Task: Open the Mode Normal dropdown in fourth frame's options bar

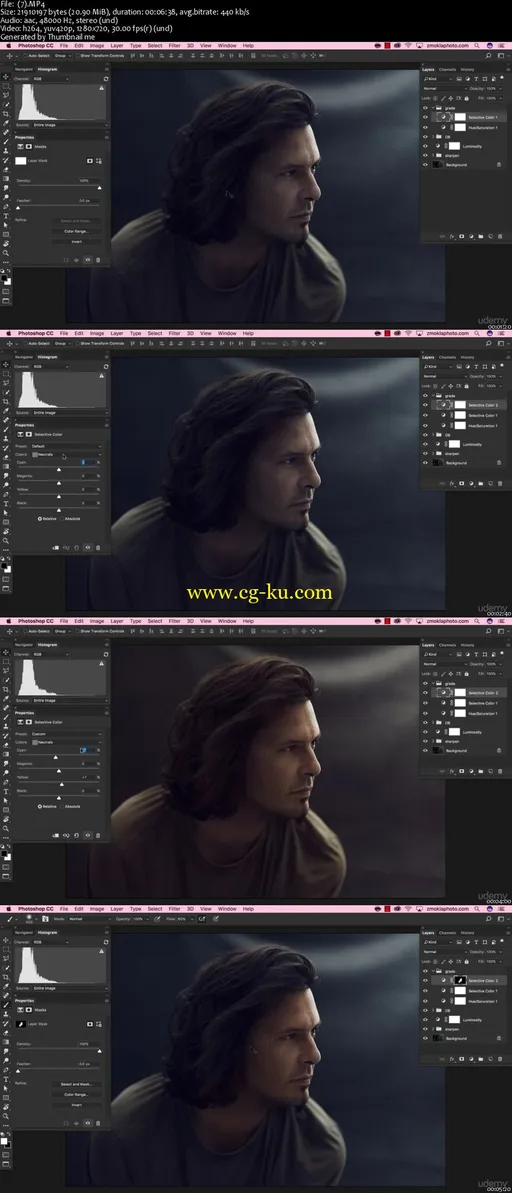Action: tap(90, 919)
